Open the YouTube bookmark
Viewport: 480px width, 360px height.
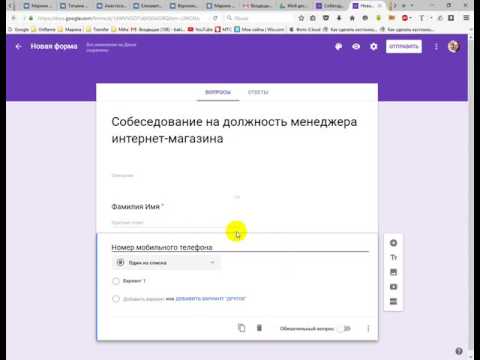[200, 29]
